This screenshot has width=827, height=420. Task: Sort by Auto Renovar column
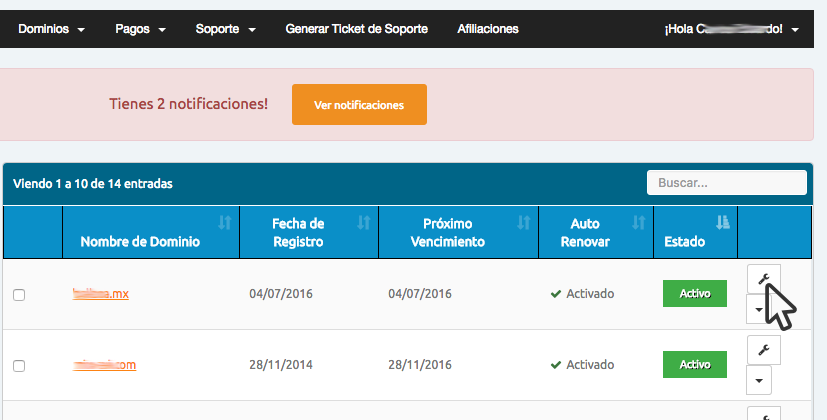636,222
